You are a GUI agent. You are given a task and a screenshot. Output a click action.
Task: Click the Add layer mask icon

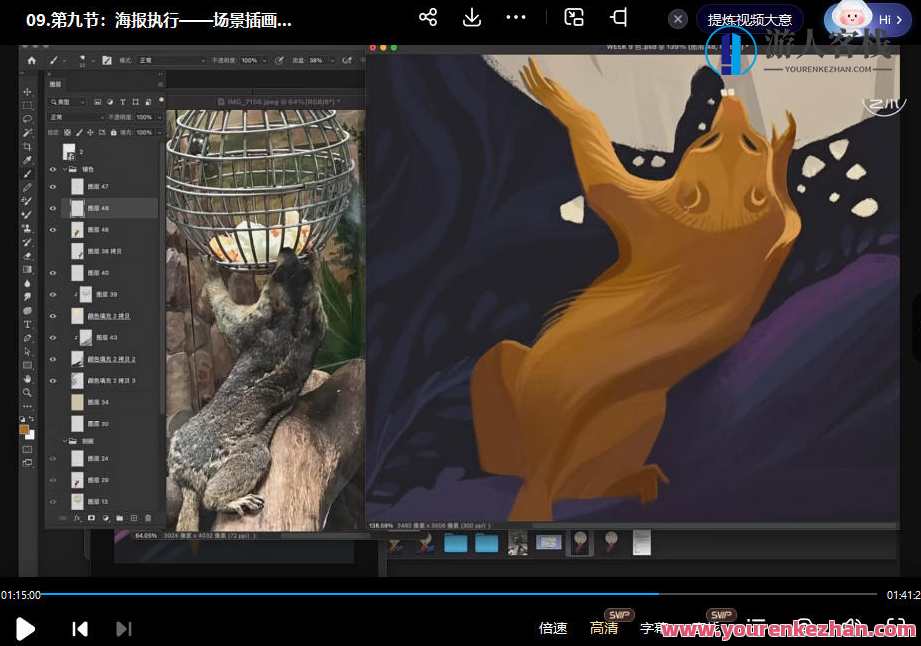(91, 518)
